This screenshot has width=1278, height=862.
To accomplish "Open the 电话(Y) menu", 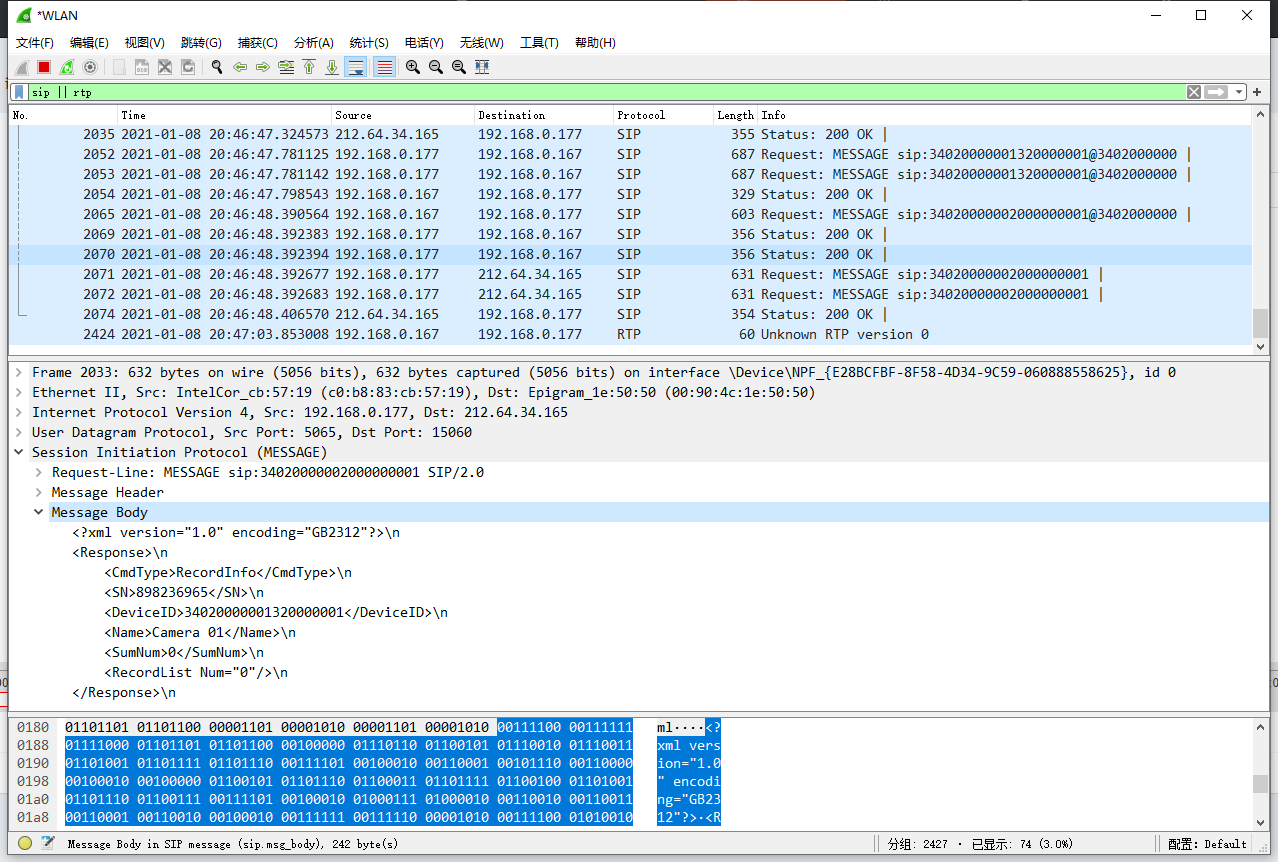I will coord(424,42).
